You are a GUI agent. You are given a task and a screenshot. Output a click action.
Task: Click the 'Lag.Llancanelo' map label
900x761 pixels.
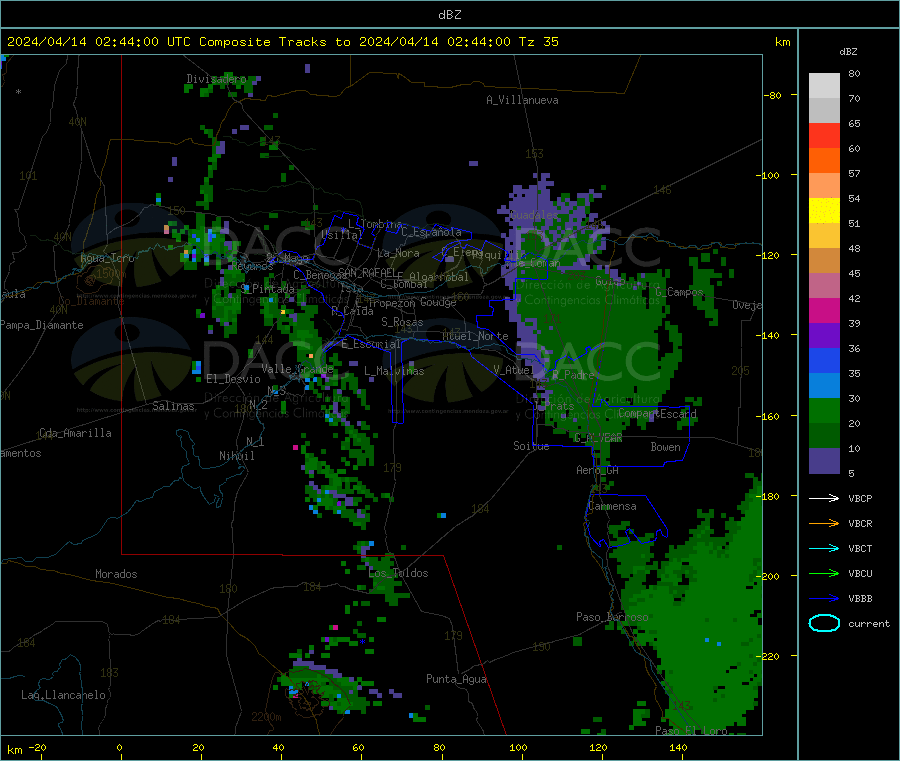[x=64, y=695]
